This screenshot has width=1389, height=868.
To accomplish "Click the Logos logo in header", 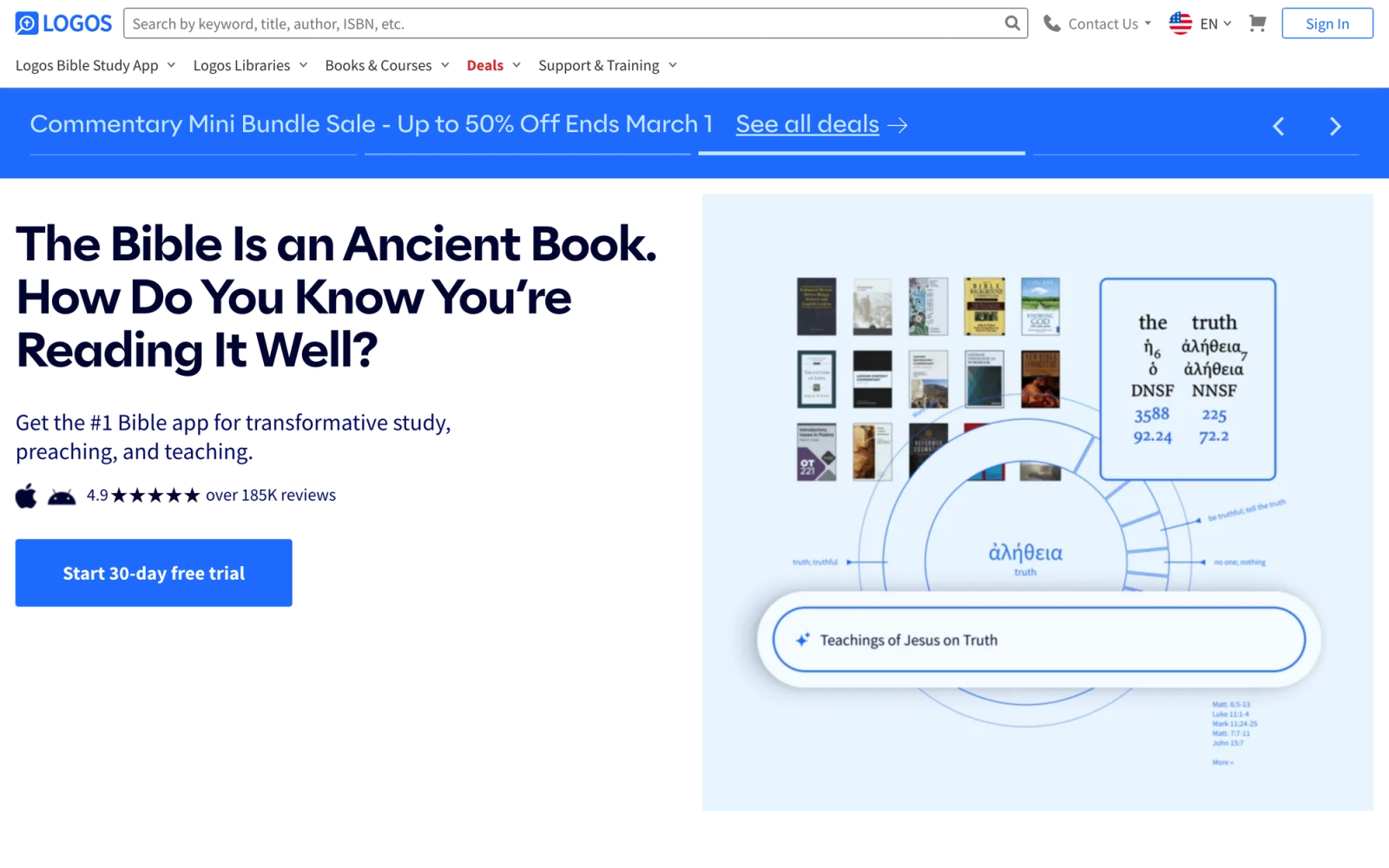I will pos(63,23).
